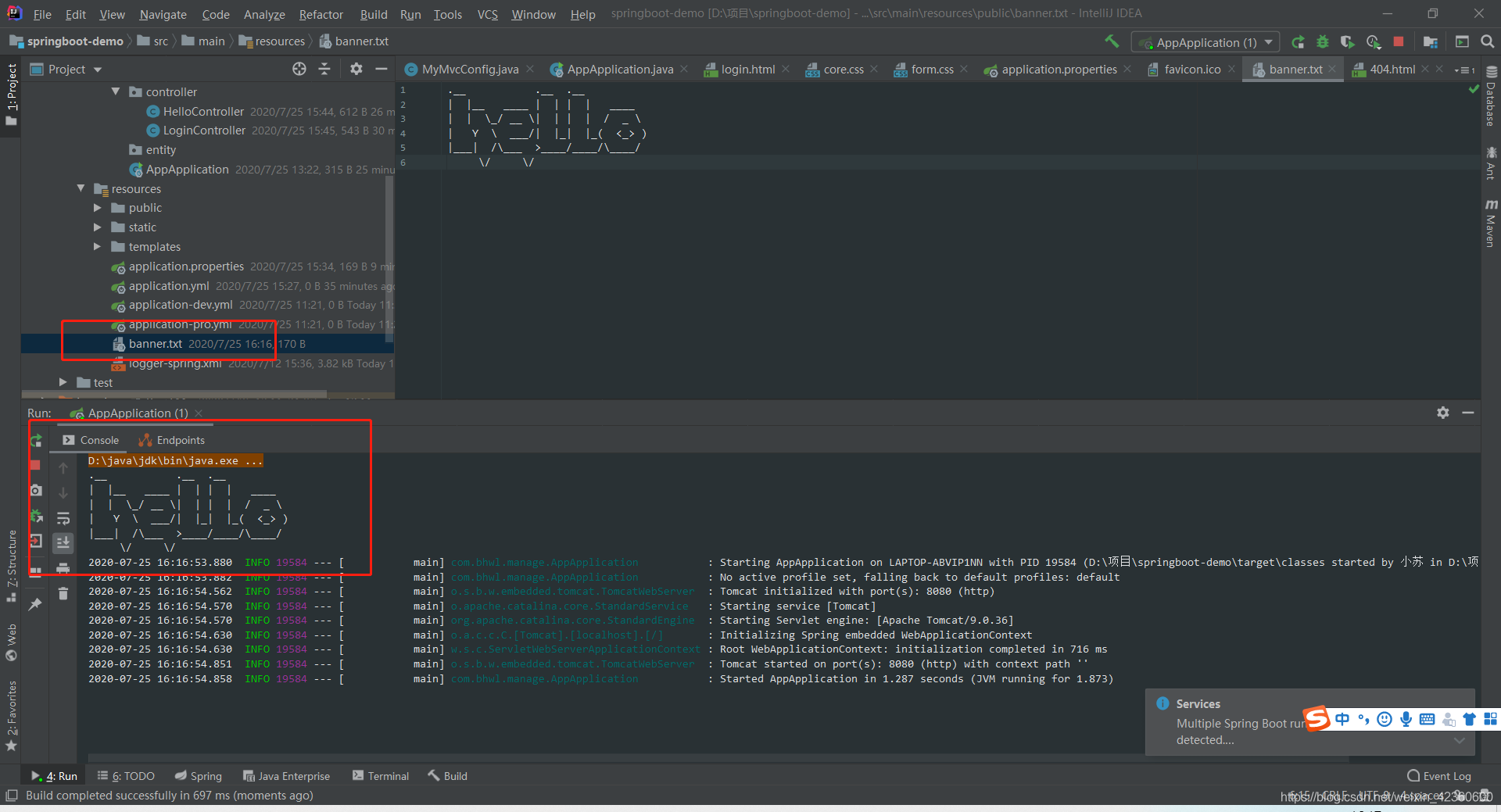Show hidden editor tabs list
Image resolution: width=1501 pixels, height=812 pixels.
pyautogui.click(x=1464, y=70)
